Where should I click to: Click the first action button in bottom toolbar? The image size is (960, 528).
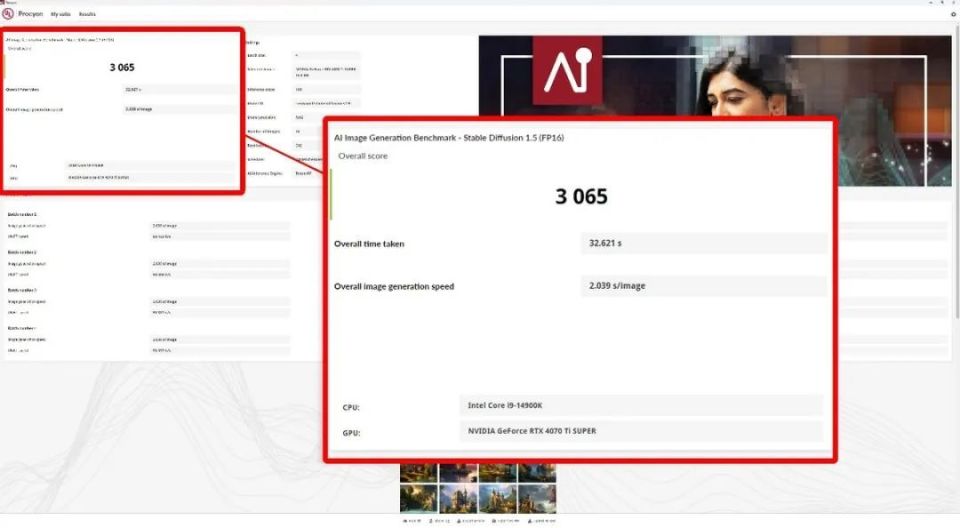tap(412, 521)
